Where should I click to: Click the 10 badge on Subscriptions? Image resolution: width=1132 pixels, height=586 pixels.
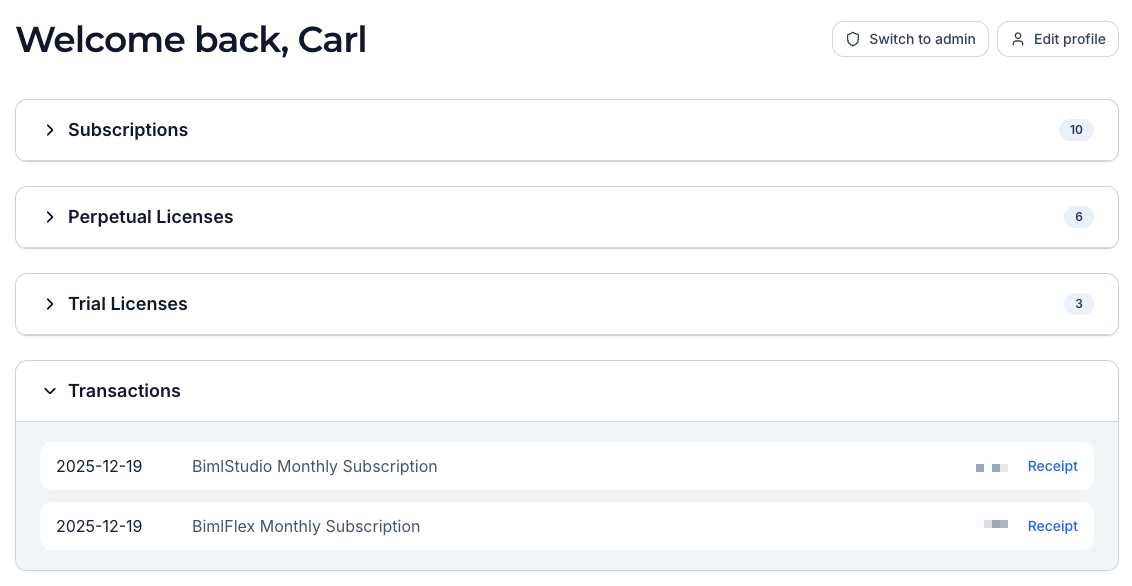tap(1076, 130)
